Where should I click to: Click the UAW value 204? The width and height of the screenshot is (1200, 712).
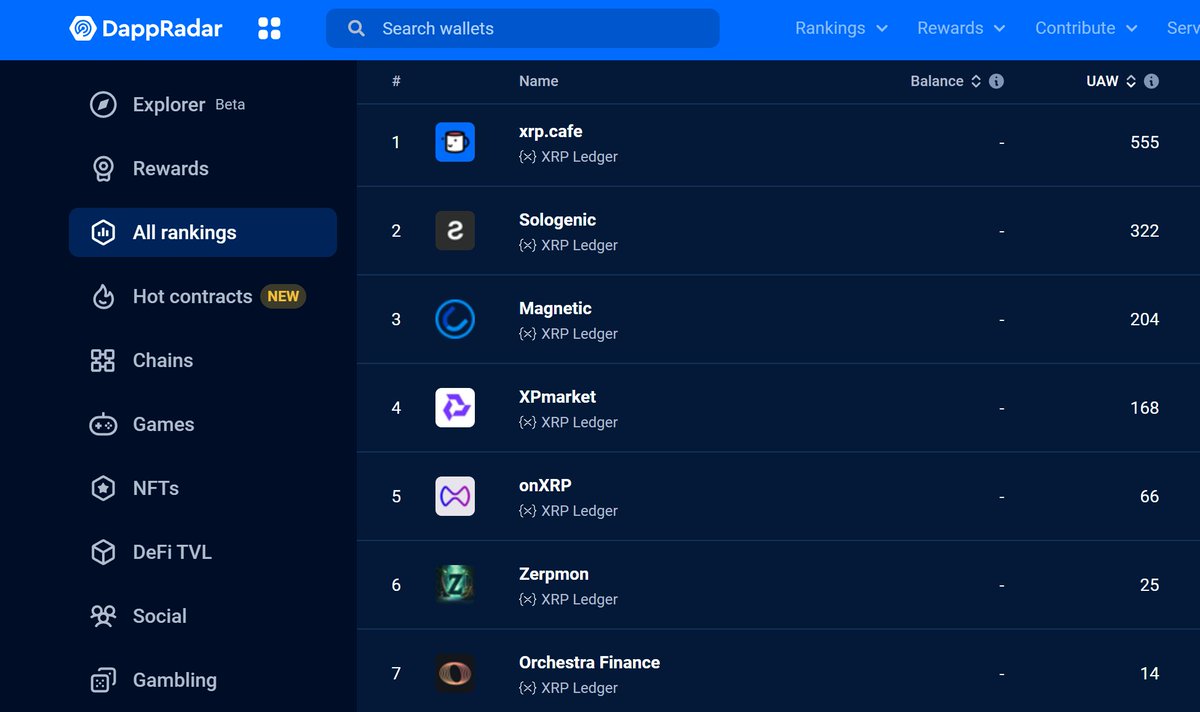[x=1144, y=319]
